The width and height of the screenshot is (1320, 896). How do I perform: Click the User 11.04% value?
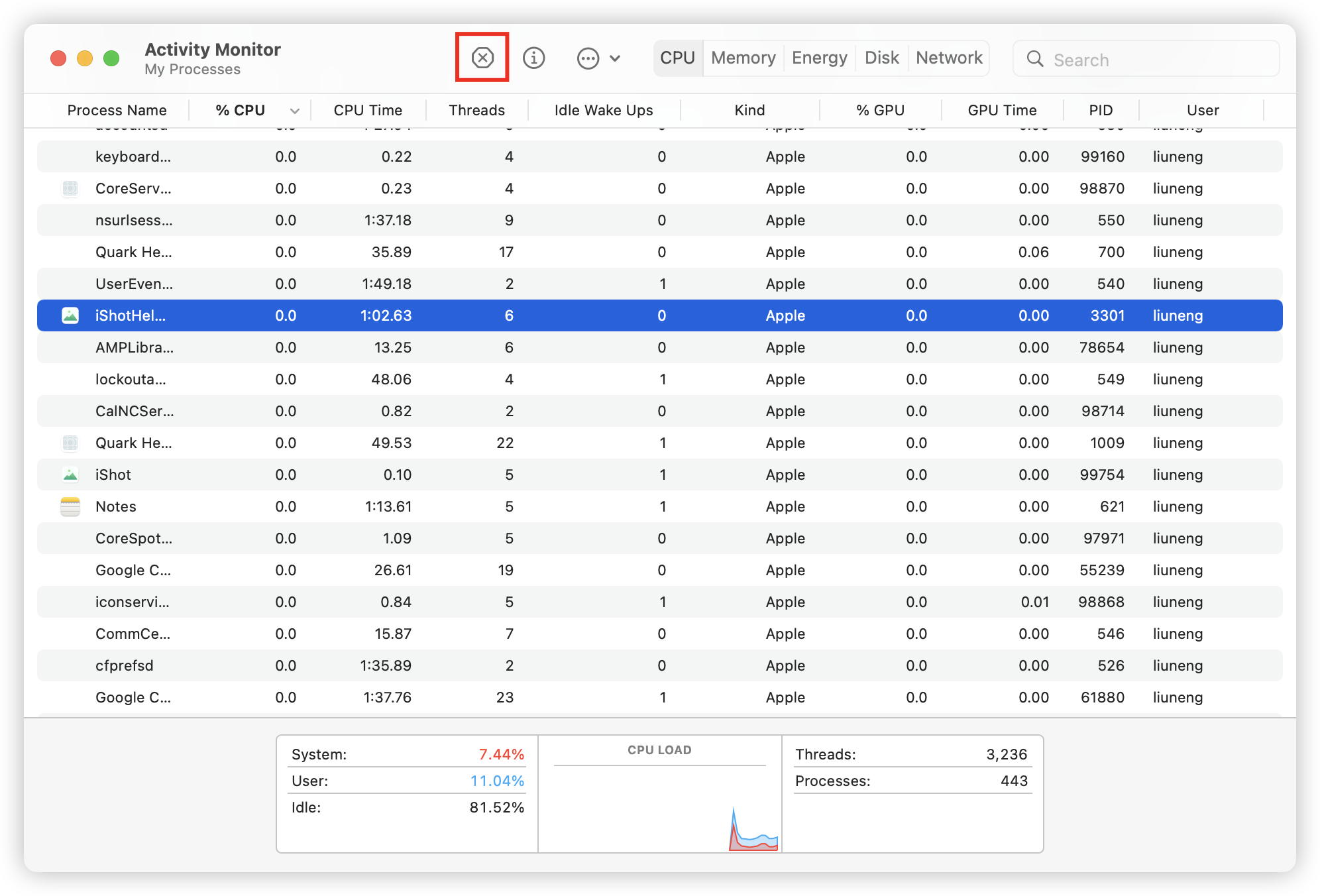[x=497, y=781]
